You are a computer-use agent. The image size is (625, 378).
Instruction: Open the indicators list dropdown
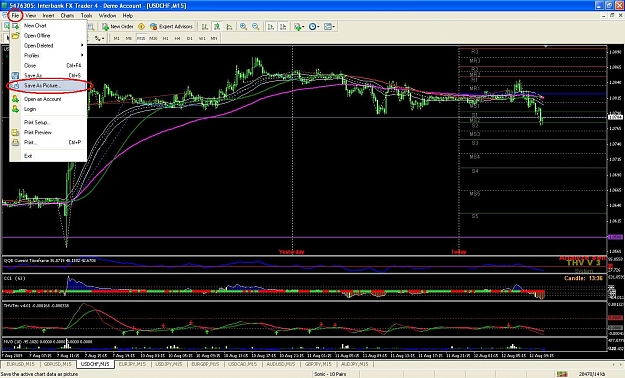click(x=299, y=27)
